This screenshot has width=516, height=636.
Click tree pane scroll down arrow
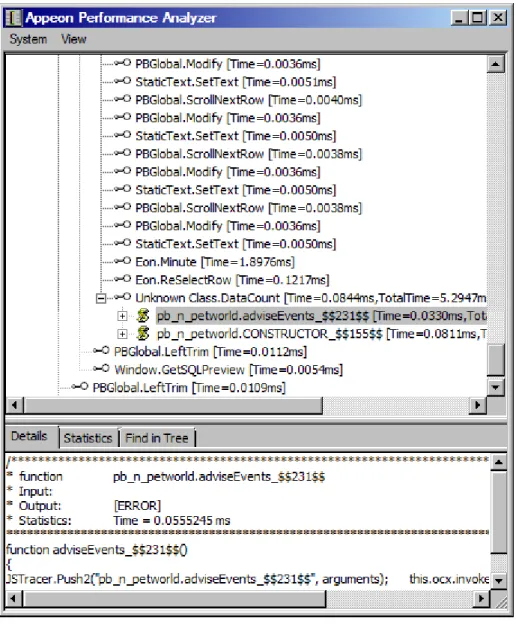click(x=496, y=387)
